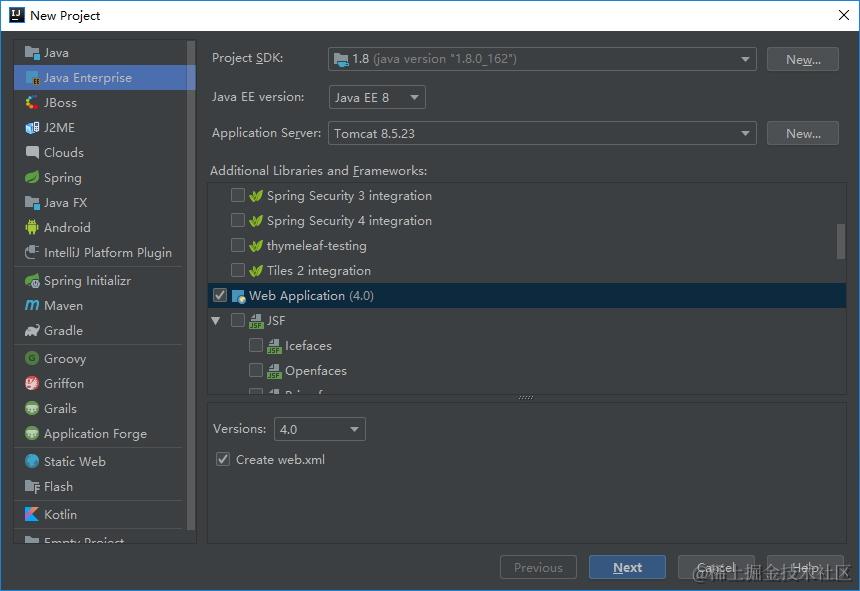Image resolution: width=860 pixels, height=591 pixels.
Task: Select Maven project type
Action: [x=100, y=305]
